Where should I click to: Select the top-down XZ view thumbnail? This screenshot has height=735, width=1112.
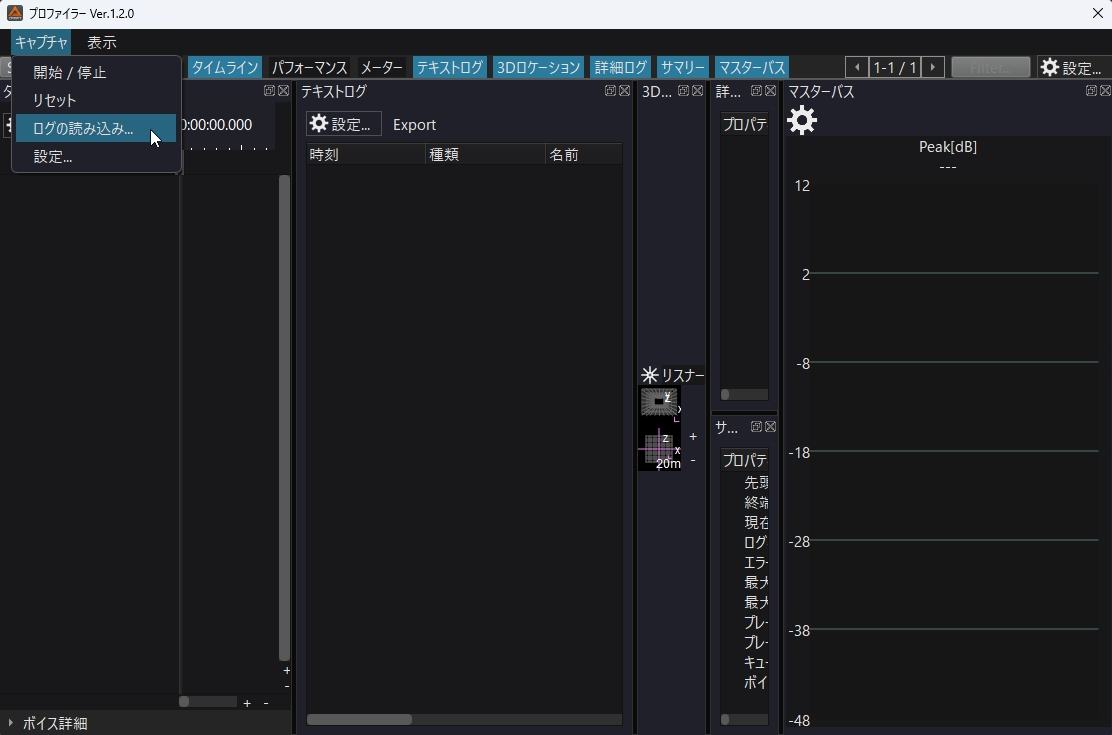coord(660,449)
